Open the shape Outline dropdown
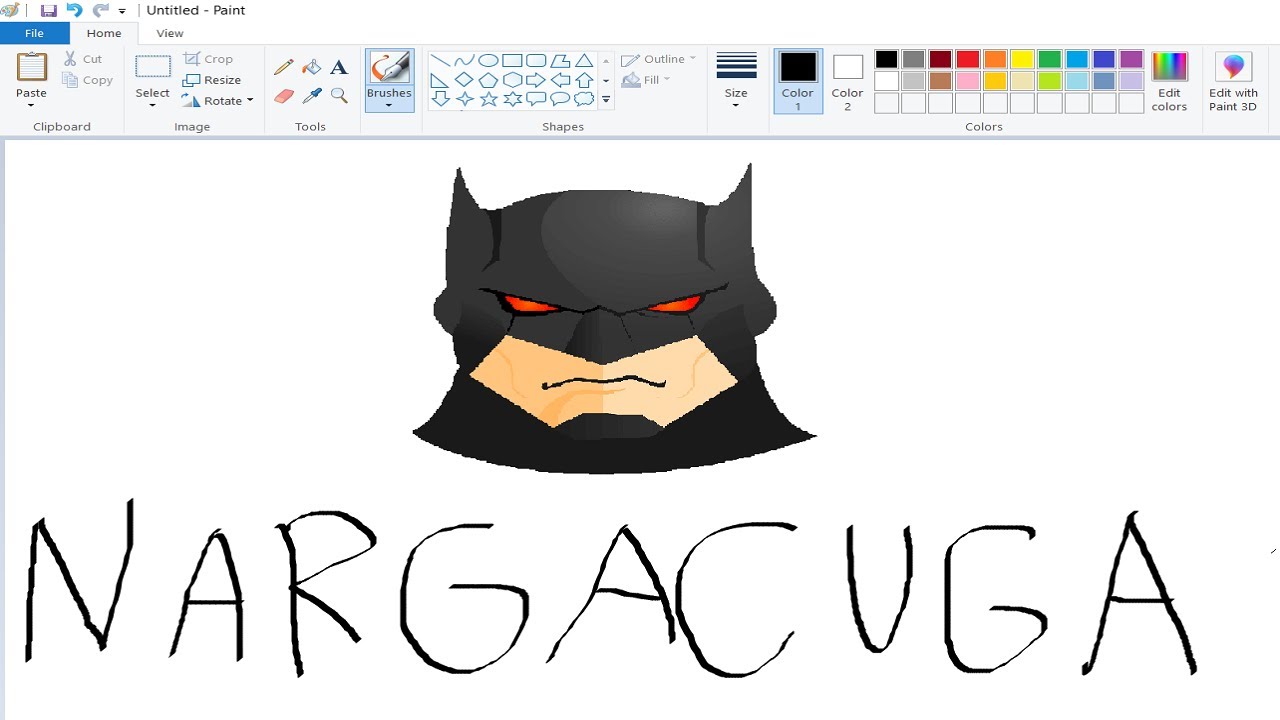 (658, 59)
